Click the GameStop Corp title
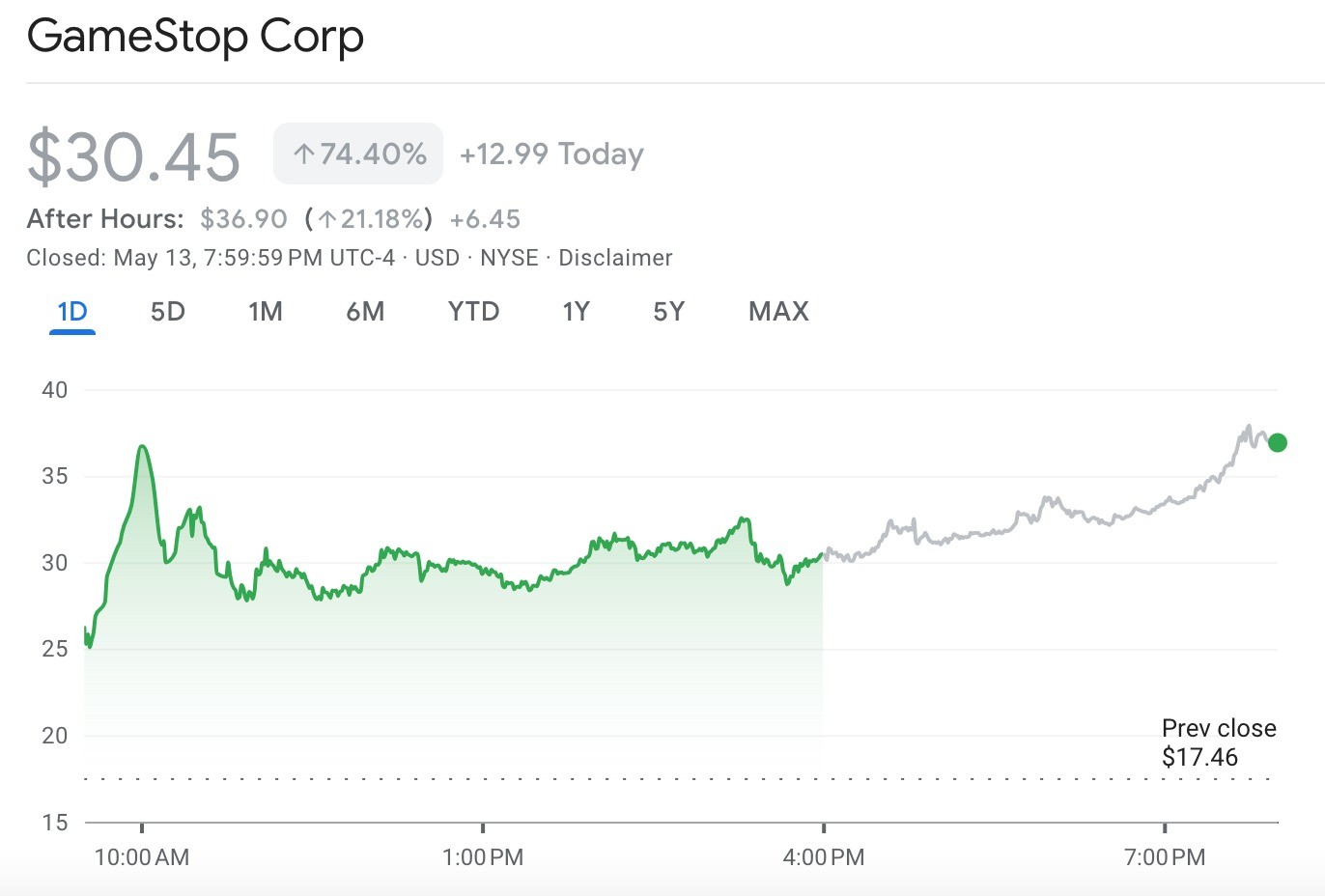1325x896 pixels. point(195,37)
